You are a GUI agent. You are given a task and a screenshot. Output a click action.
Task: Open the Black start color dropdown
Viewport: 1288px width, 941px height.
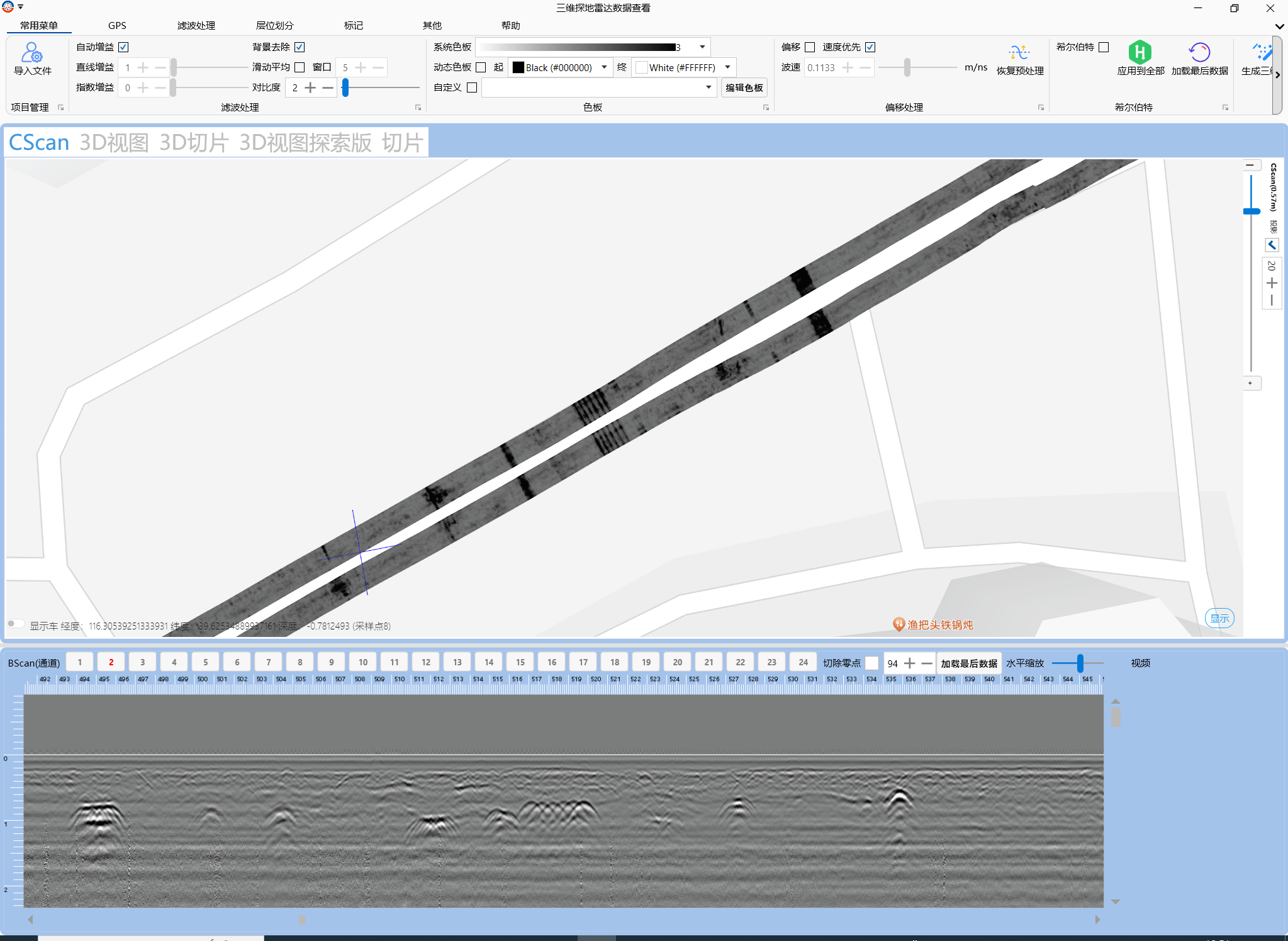click(604, 67)
